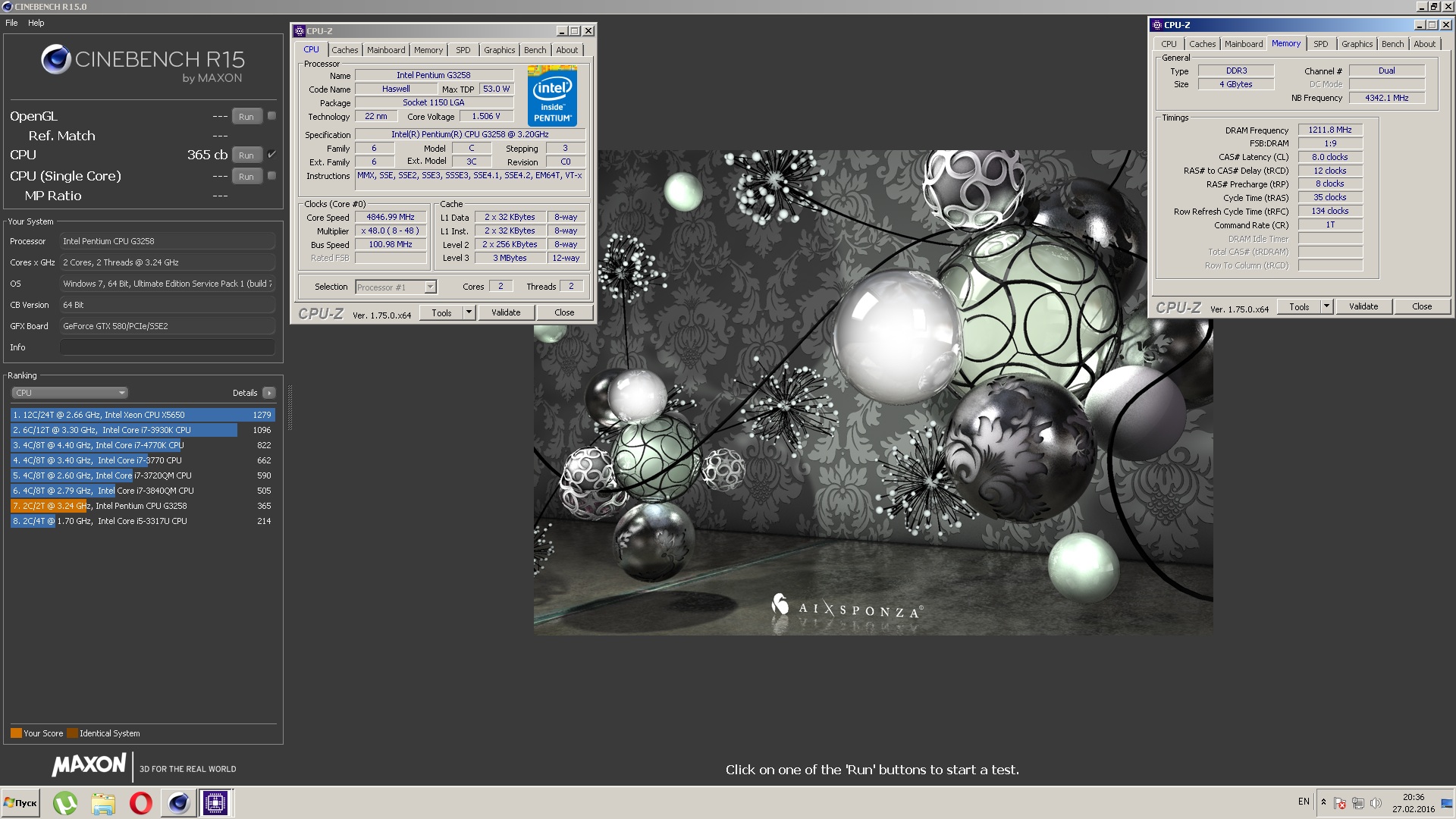Switch to Mainboard tab in left CPU-Z

pos(386,50)
